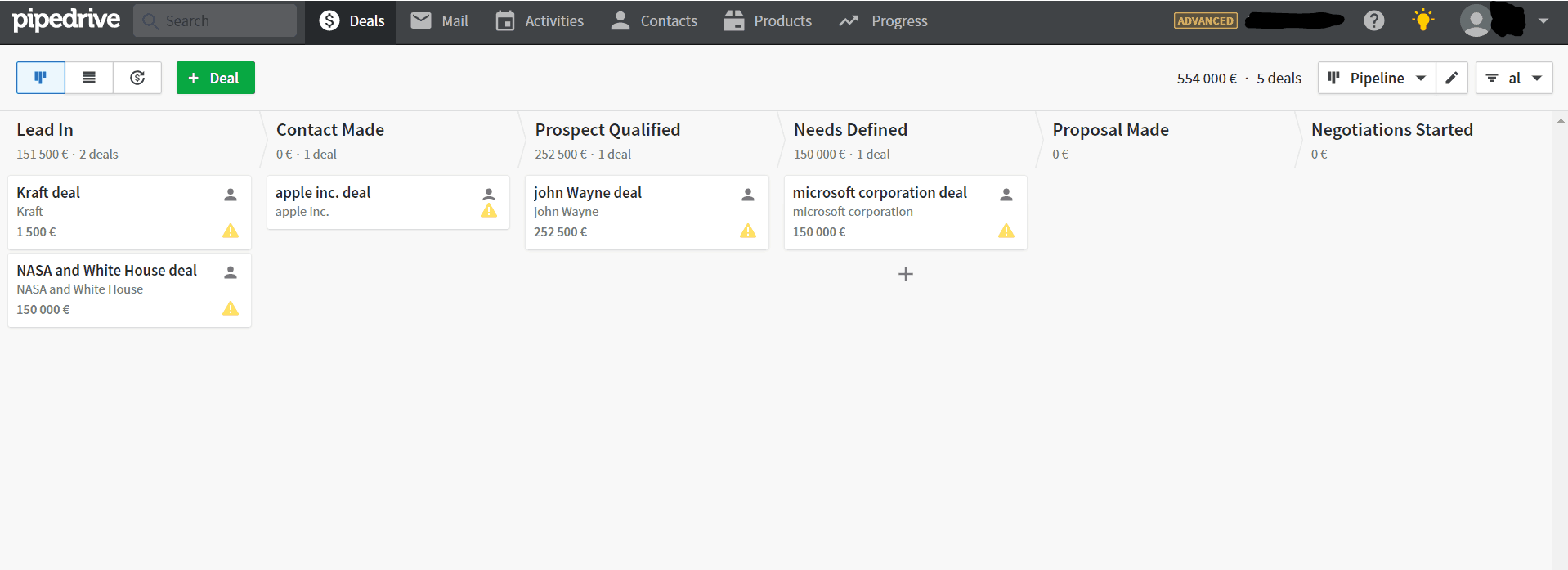Open NASA and White House deal

point(129,290)
